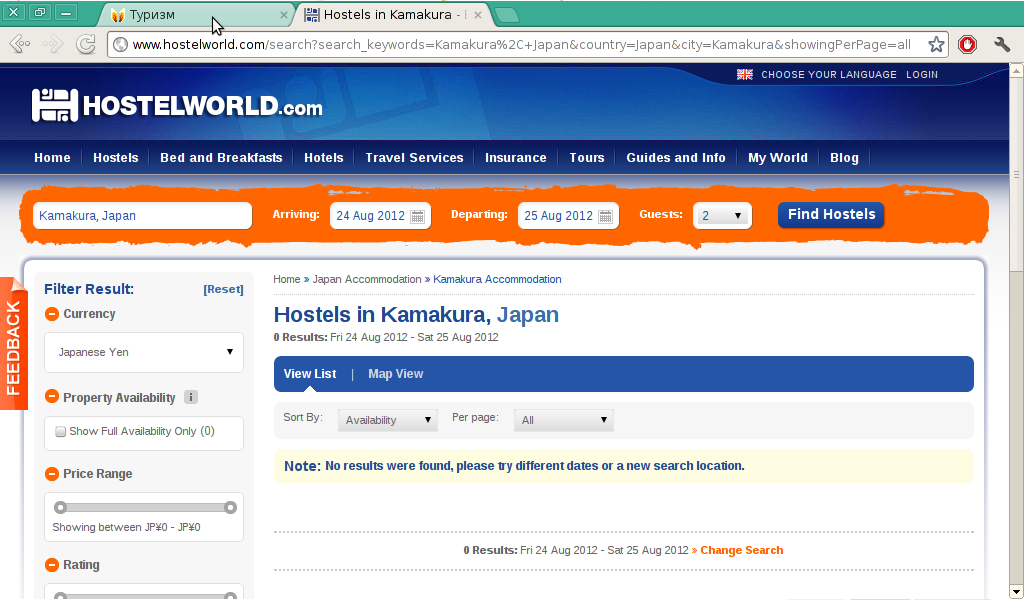
Task: Open Guides and Info menu item
Action: (x=676, y=157)
